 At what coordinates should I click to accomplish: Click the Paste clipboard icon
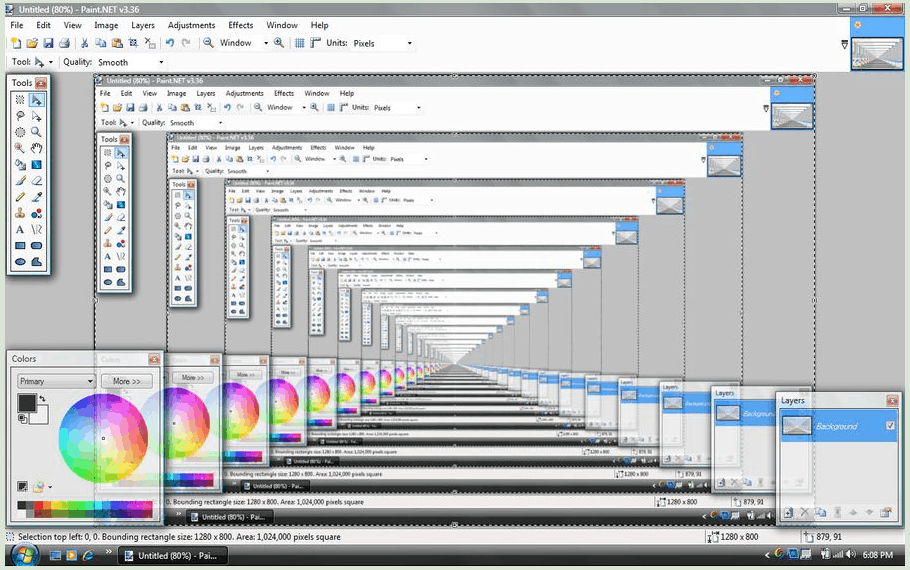coord(117,43)
